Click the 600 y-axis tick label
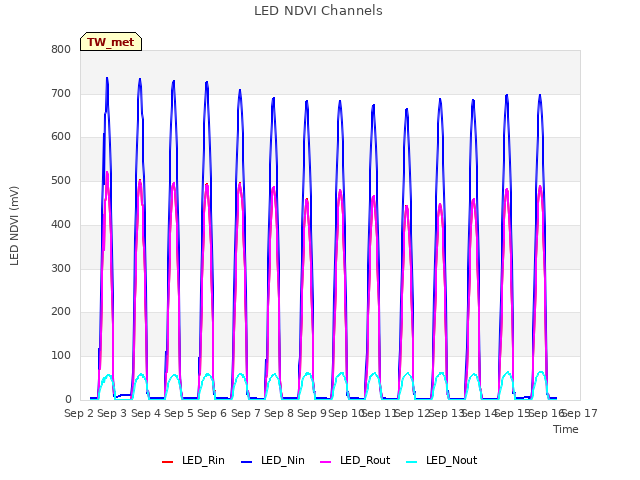640x480 pixels. click(61, 137)
